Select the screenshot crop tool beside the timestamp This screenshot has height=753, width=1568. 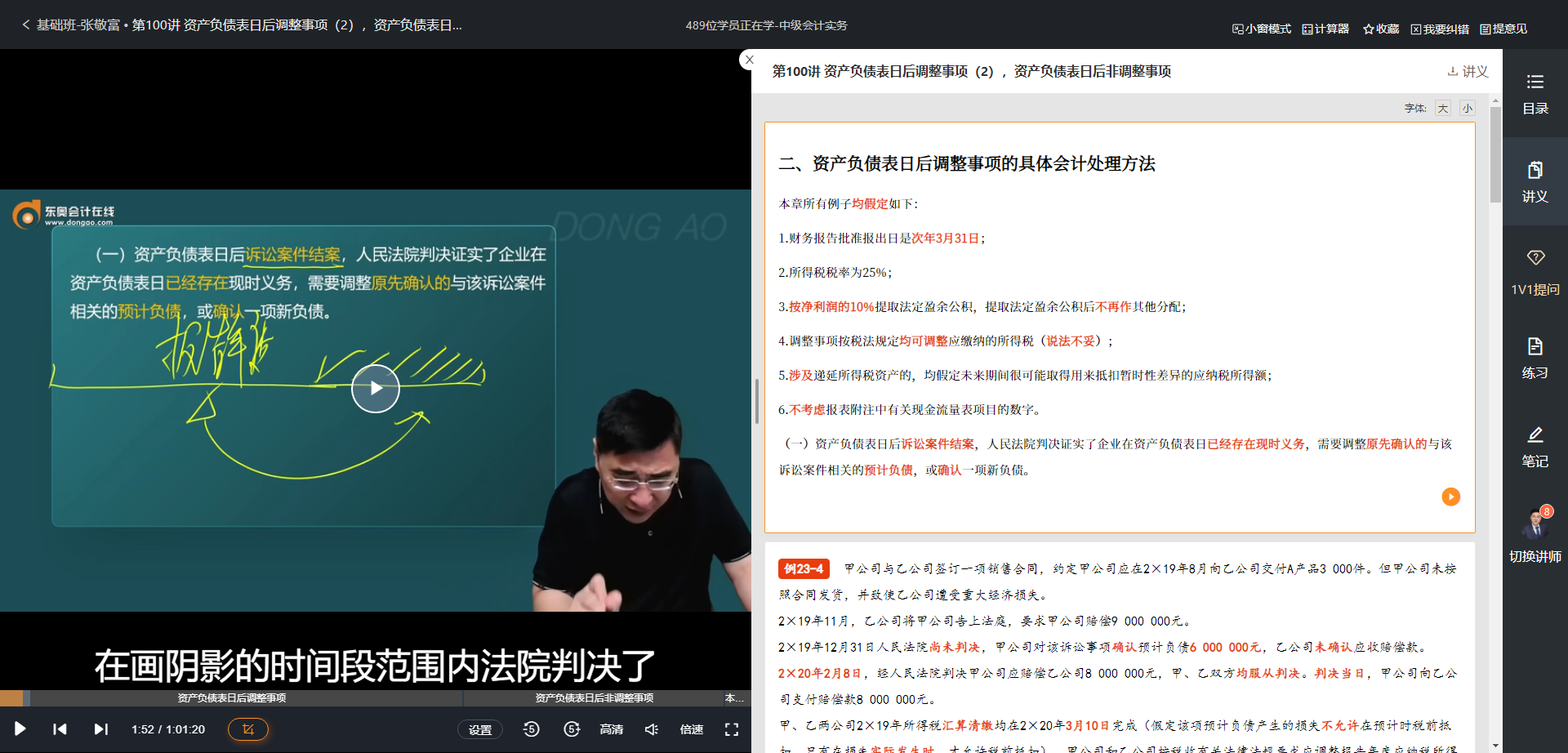[x=248, y=728]
